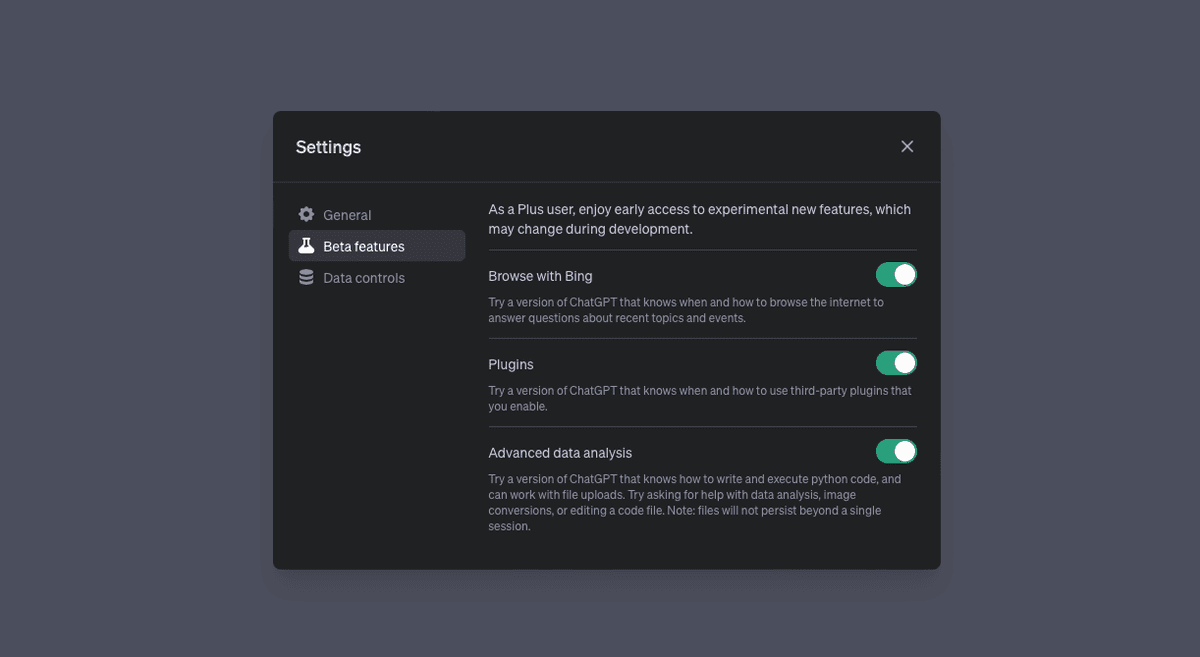The height and width of the screenshot is (657, 1200).
Task: Switch to the Data controls tab
Action: coord(364,278)
